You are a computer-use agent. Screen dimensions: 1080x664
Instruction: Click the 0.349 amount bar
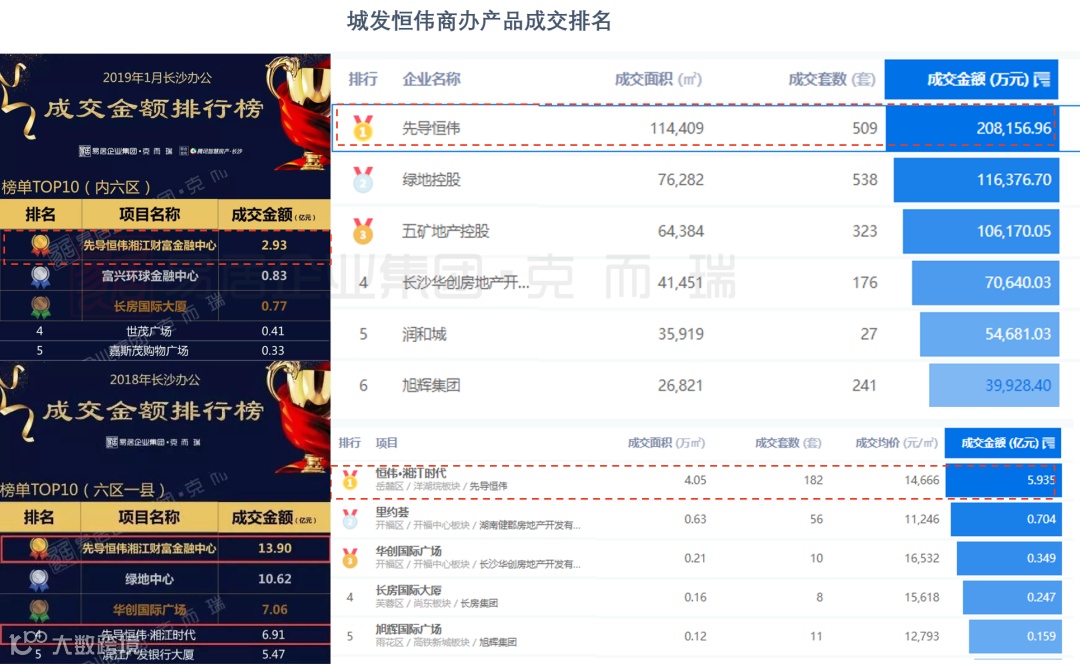pyautogui.click(x=1008, y=559)
